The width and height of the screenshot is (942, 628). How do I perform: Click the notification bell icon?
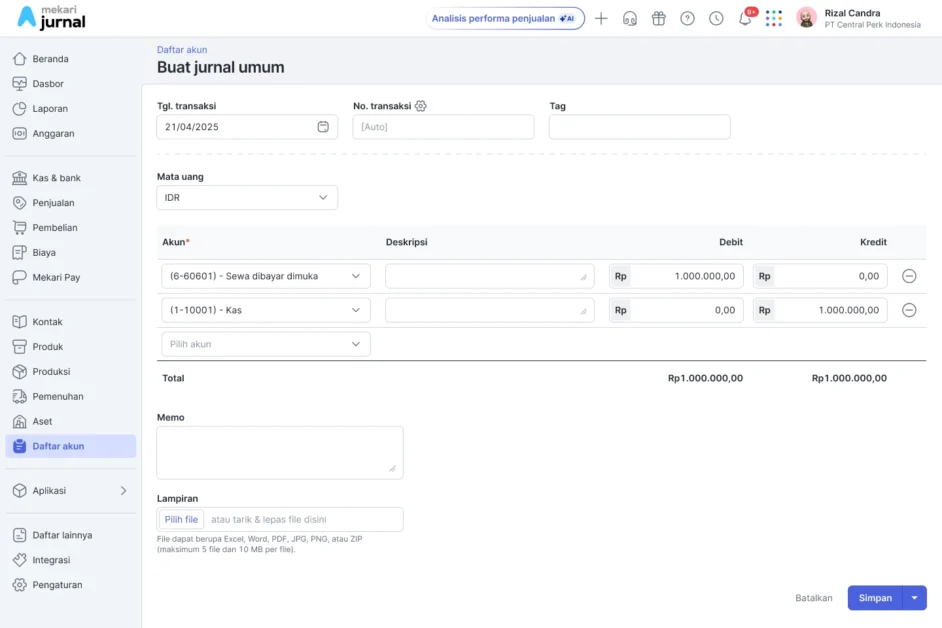click(x=745, y=18)
